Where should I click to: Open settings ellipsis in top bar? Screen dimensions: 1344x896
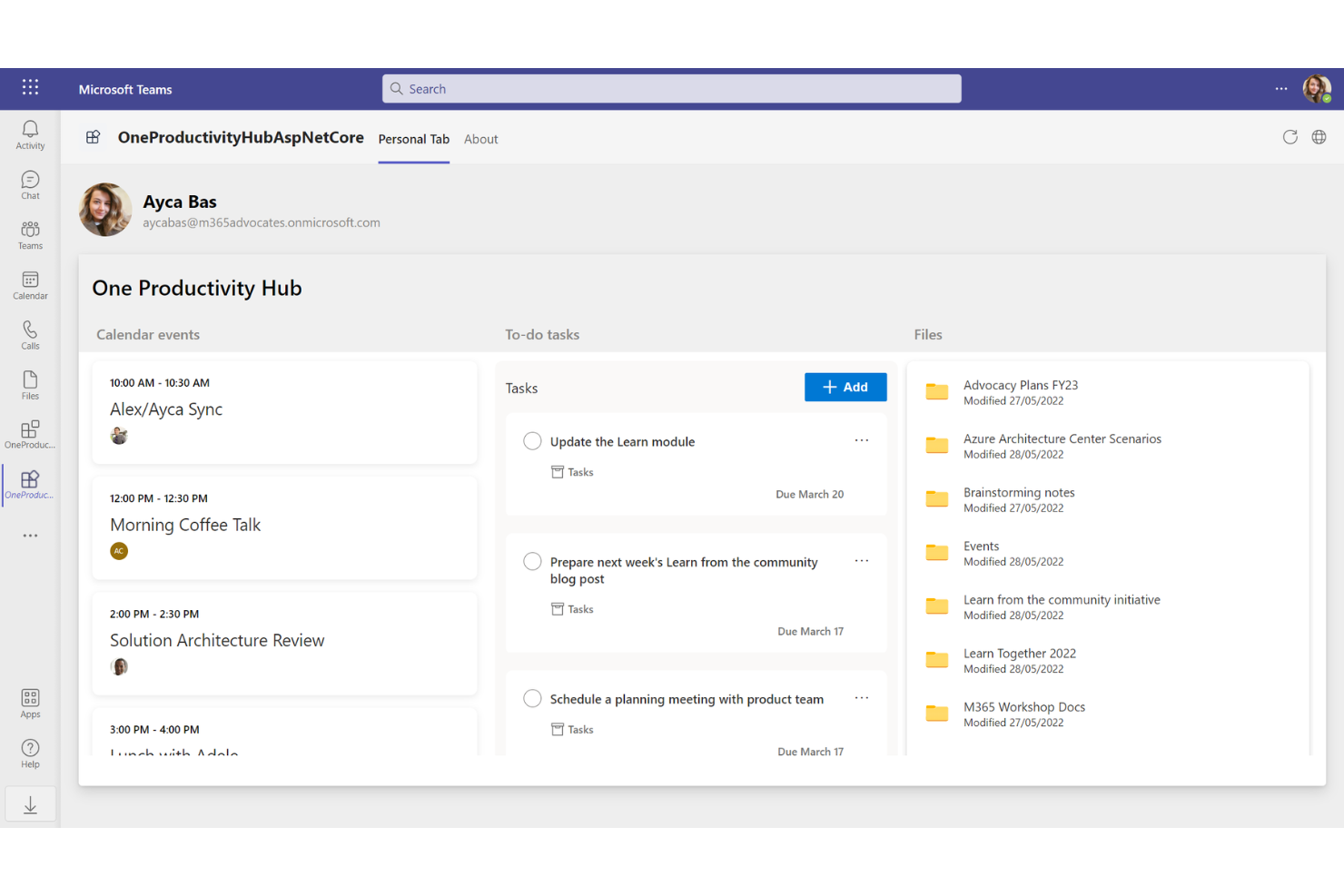click(x=1281, y=89)
